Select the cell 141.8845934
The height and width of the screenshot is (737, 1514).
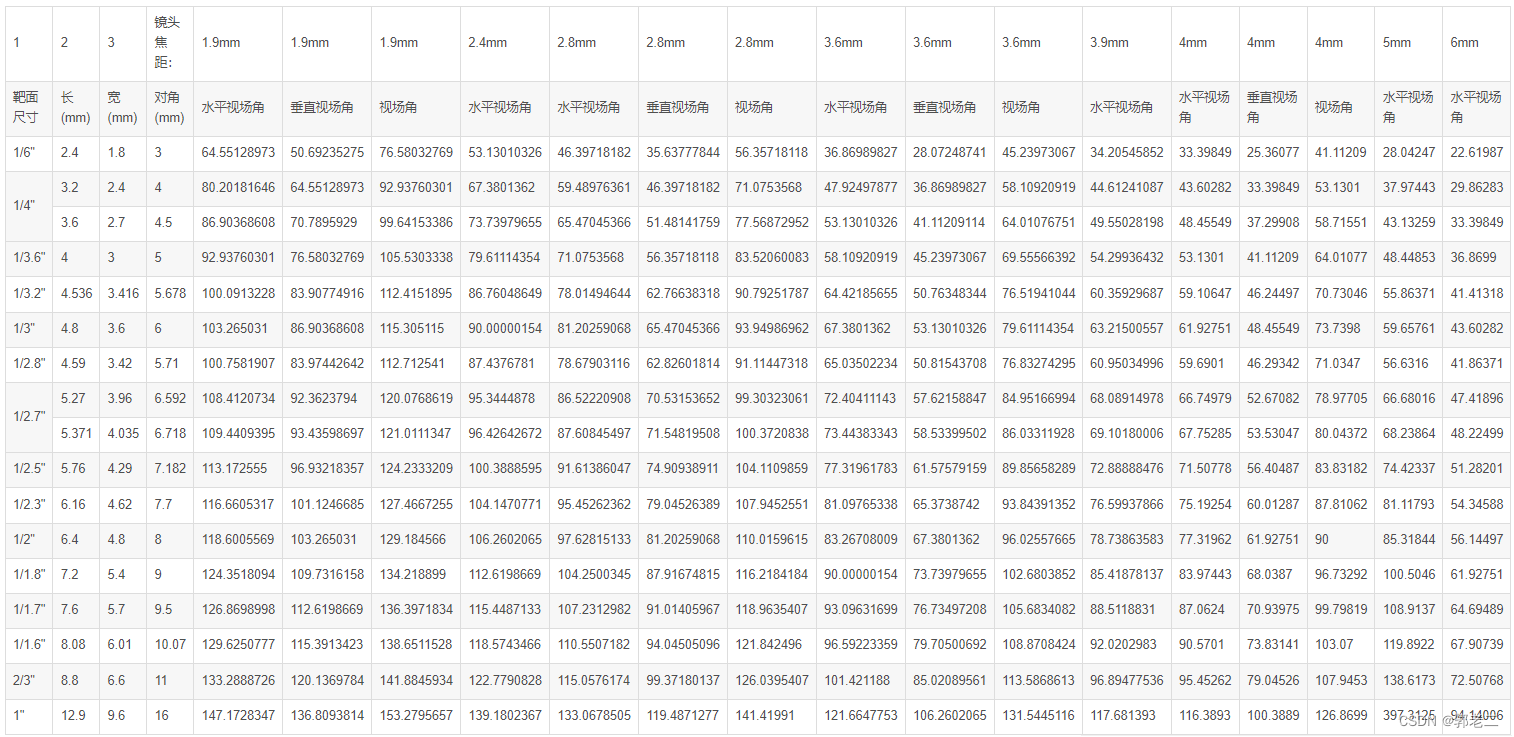coord(416,680)
